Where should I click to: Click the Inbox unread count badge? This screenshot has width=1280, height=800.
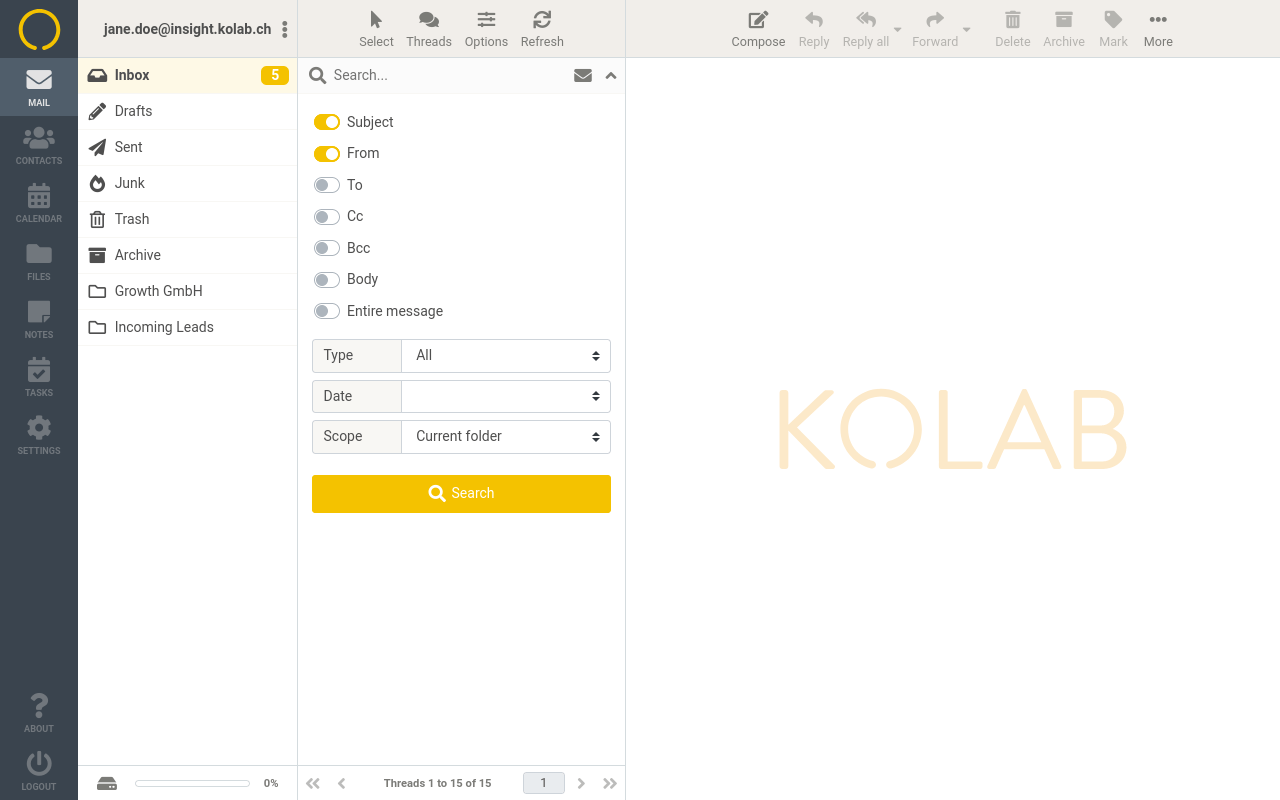tap(275, 75)
